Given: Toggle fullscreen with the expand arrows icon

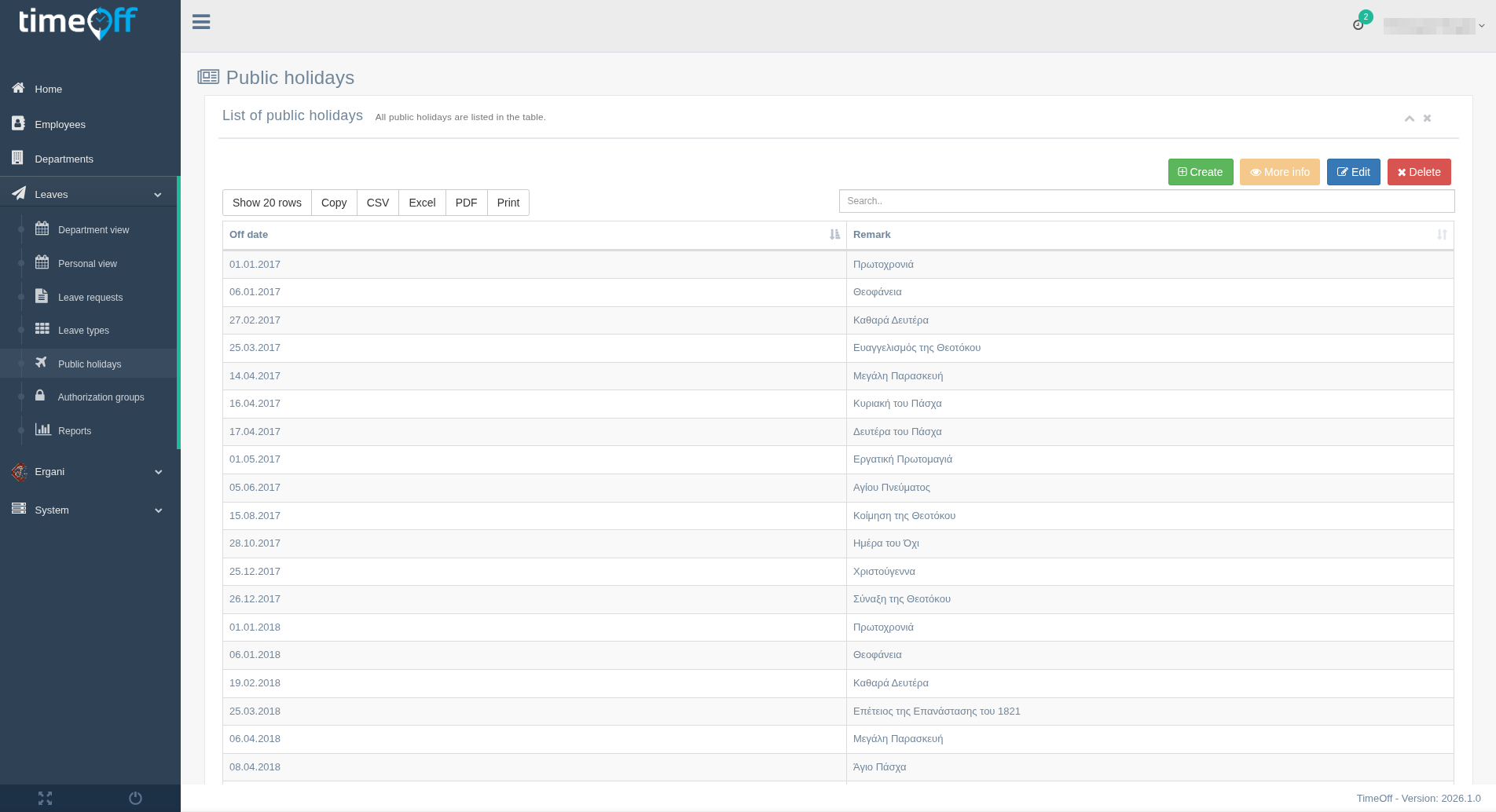Looking at the screenshot, I should tap(46, 798).
